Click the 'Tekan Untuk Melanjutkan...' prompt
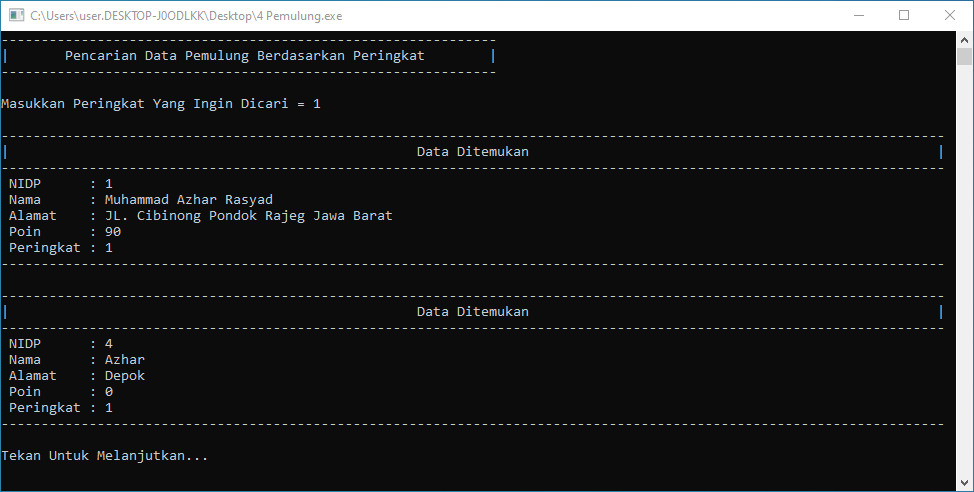 tap(105, 456)
